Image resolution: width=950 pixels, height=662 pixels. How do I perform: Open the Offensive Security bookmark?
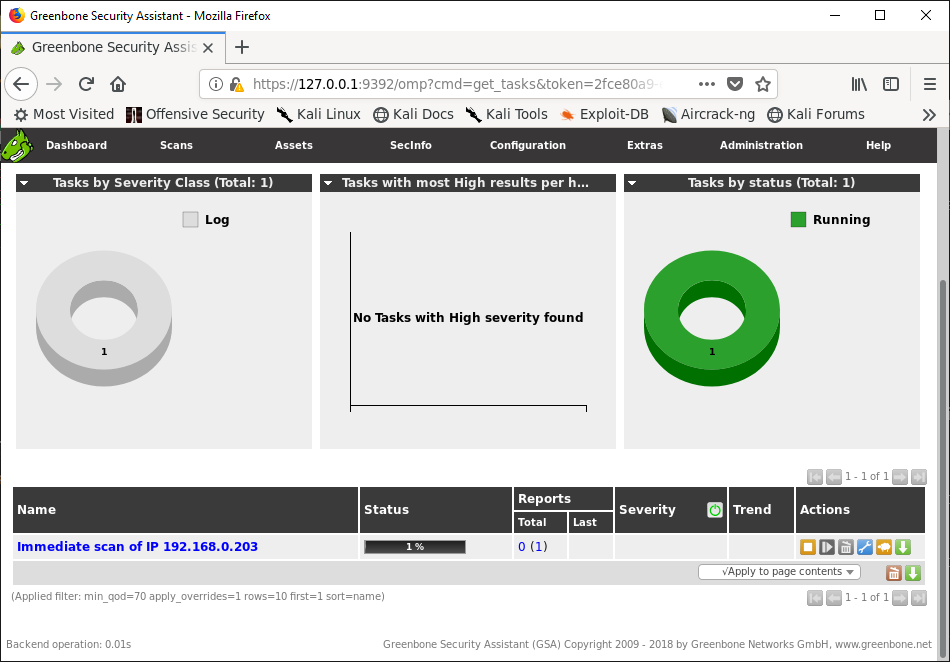pos(195,114)
